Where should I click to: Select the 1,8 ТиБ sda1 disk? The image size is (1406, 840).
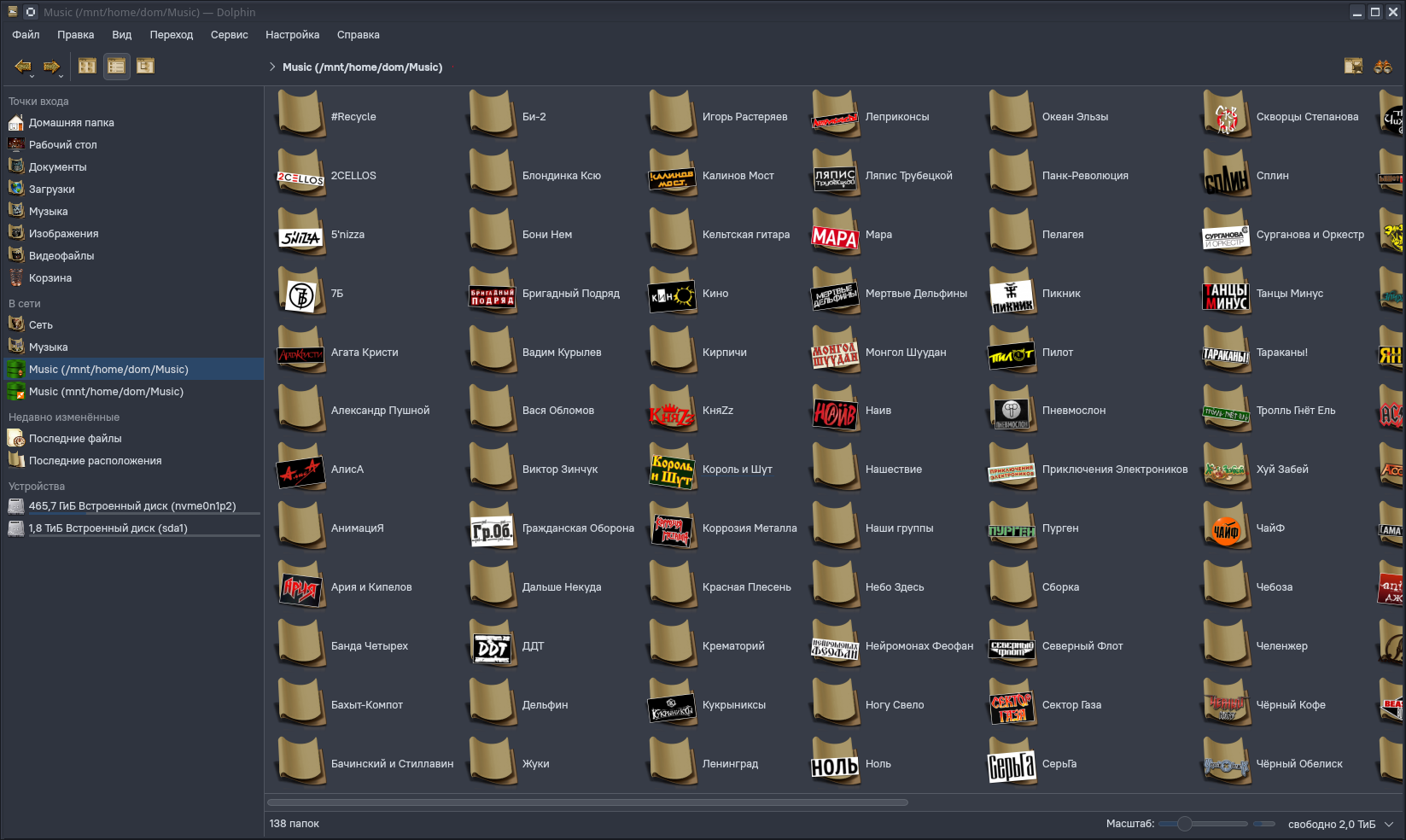click(108, 528)
